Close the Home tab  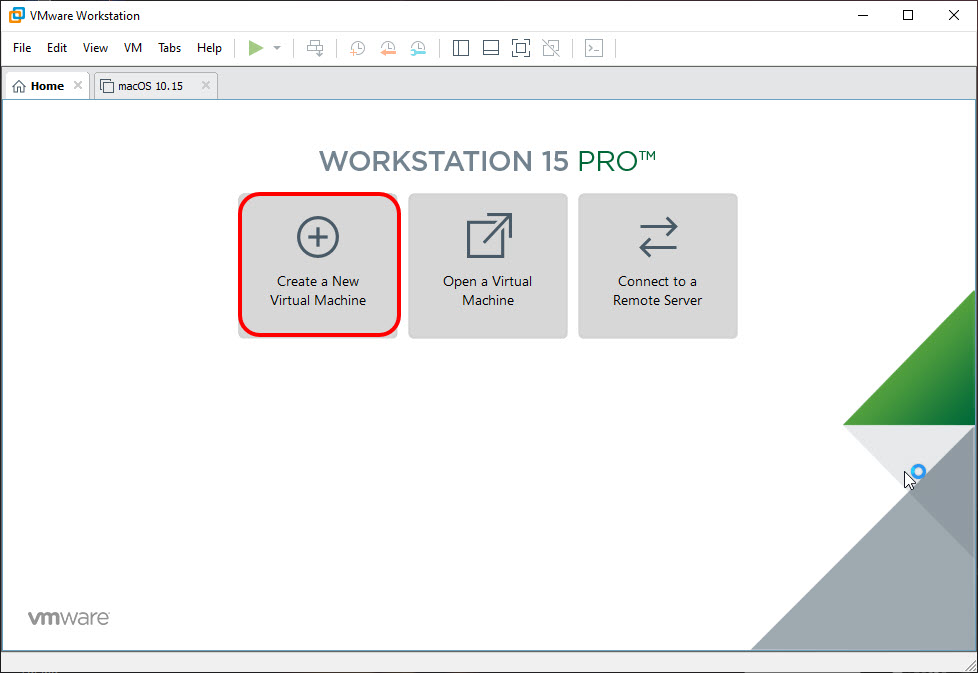click(78, 85)
